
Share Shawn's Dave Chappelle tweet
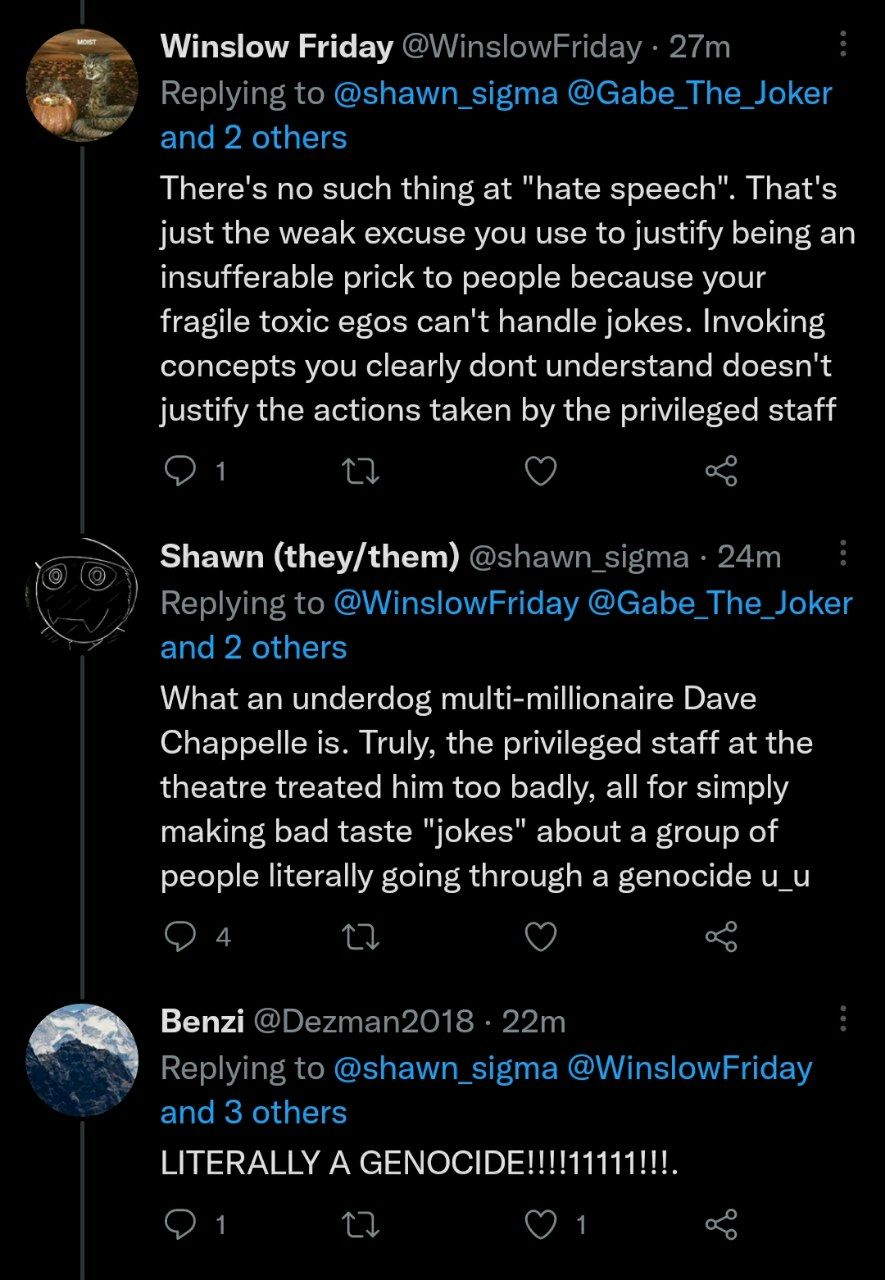click(721, 936)
